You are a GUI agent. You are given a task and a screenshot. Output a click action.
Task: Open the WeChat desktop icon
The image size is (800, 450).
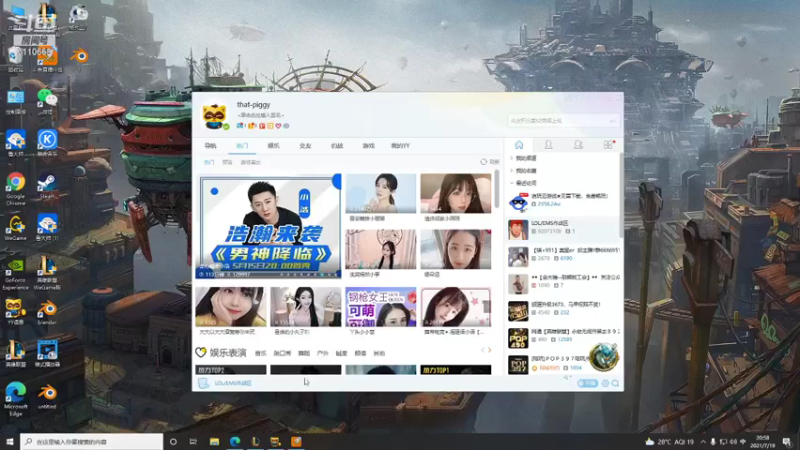coord(47,101)
